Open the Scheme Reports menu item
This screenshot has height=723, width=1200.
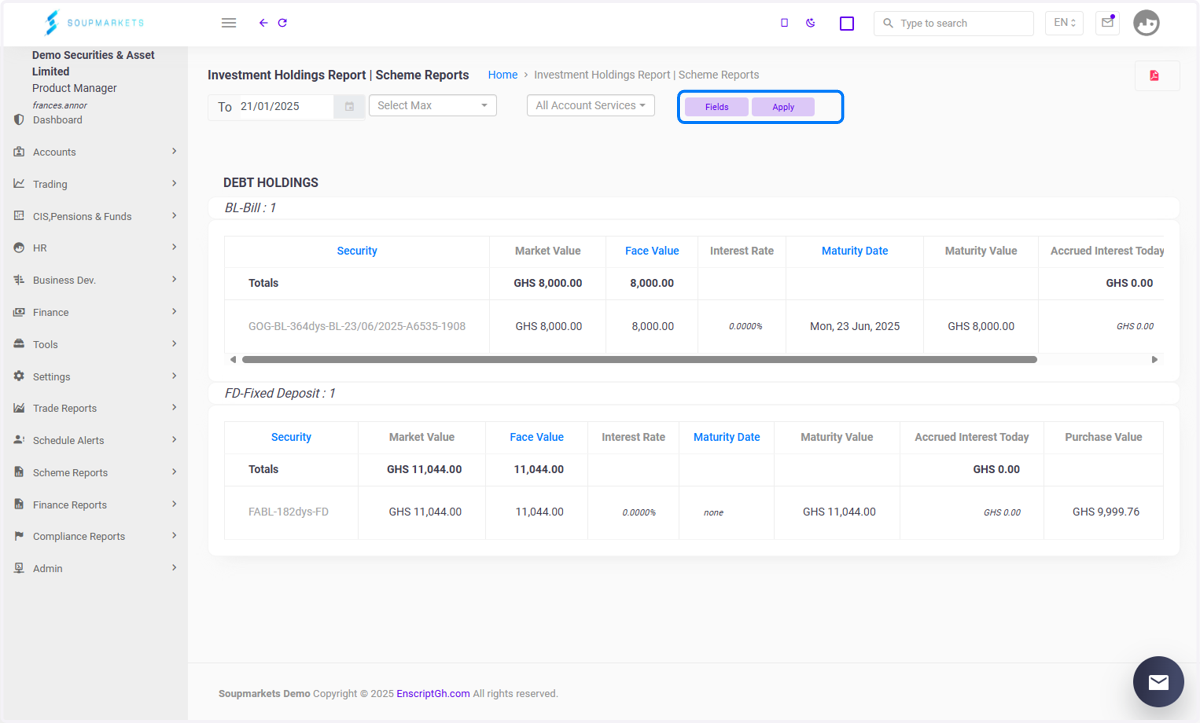70,473
